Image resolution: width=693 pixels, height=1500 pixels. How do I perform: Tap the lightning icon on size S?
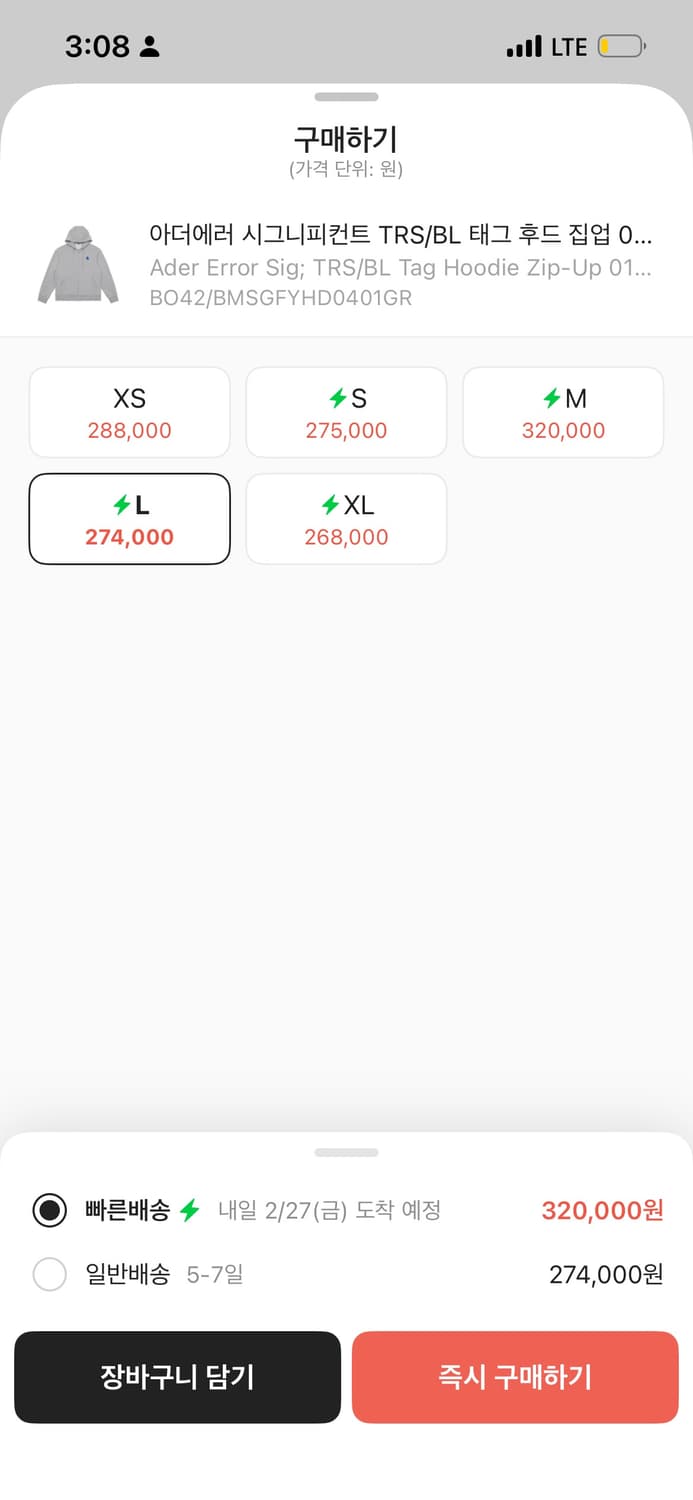pyautogui.click(x=338, y=399)
